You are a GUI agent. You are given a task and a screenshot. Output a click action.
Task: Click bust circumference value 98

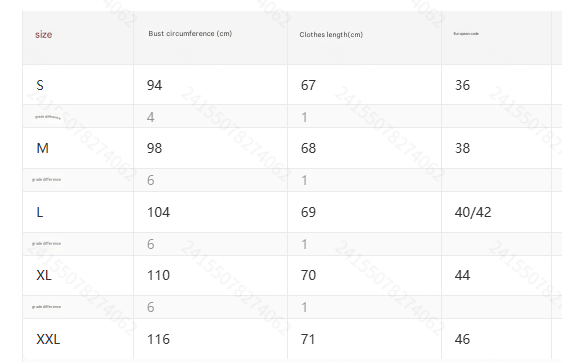pyautogui.click(x=154, y=148)
